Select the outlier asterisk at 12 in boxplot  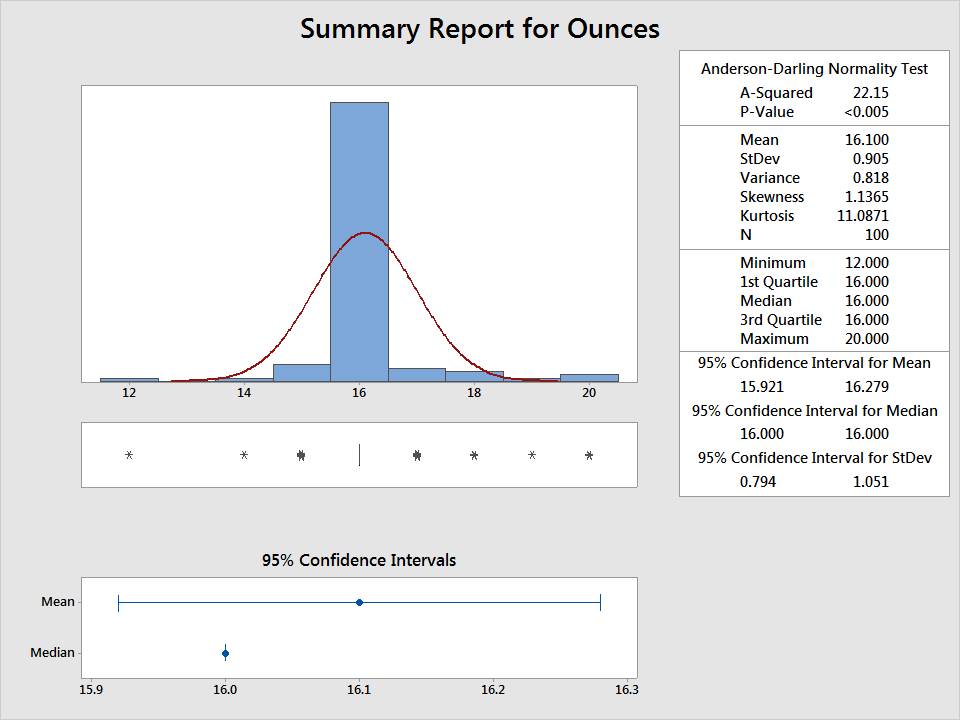tap(129, 456)
